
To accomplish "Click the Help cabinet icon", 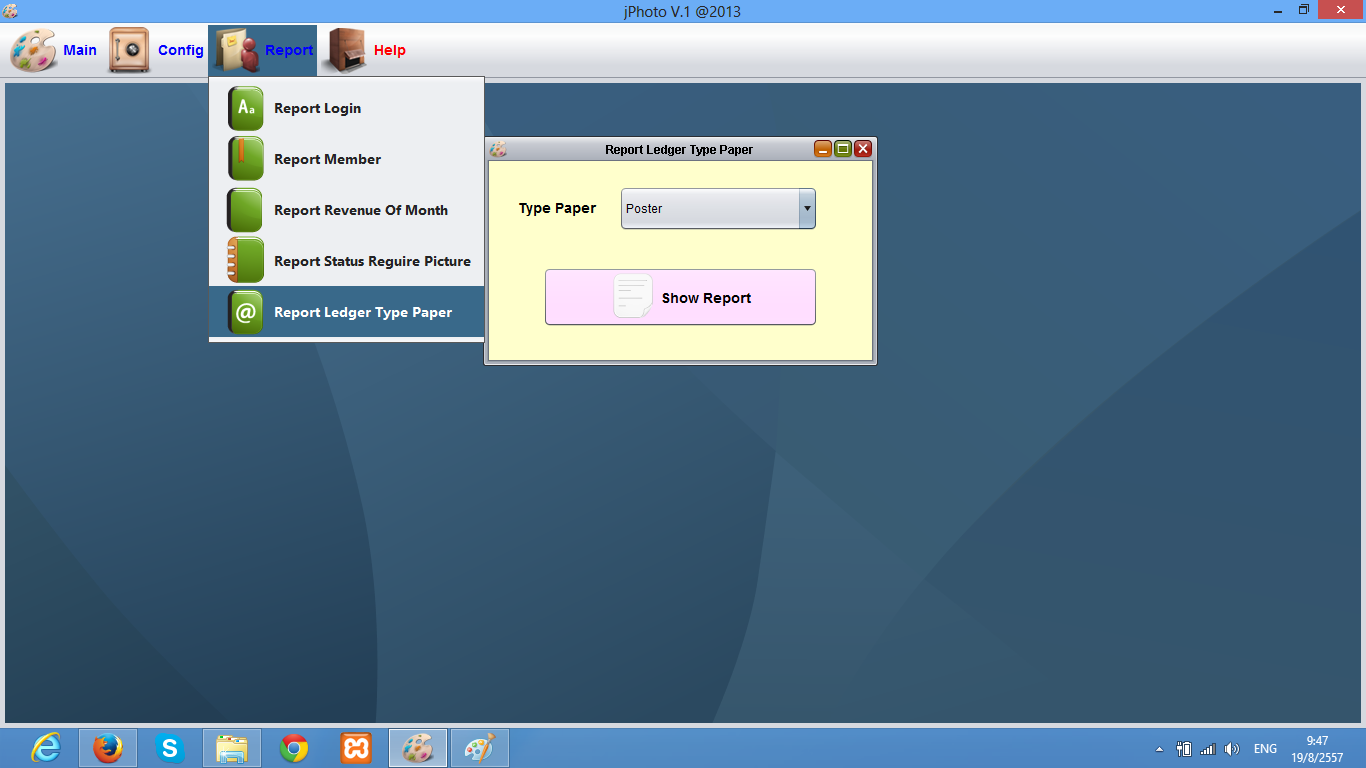I will coord(345,50).
